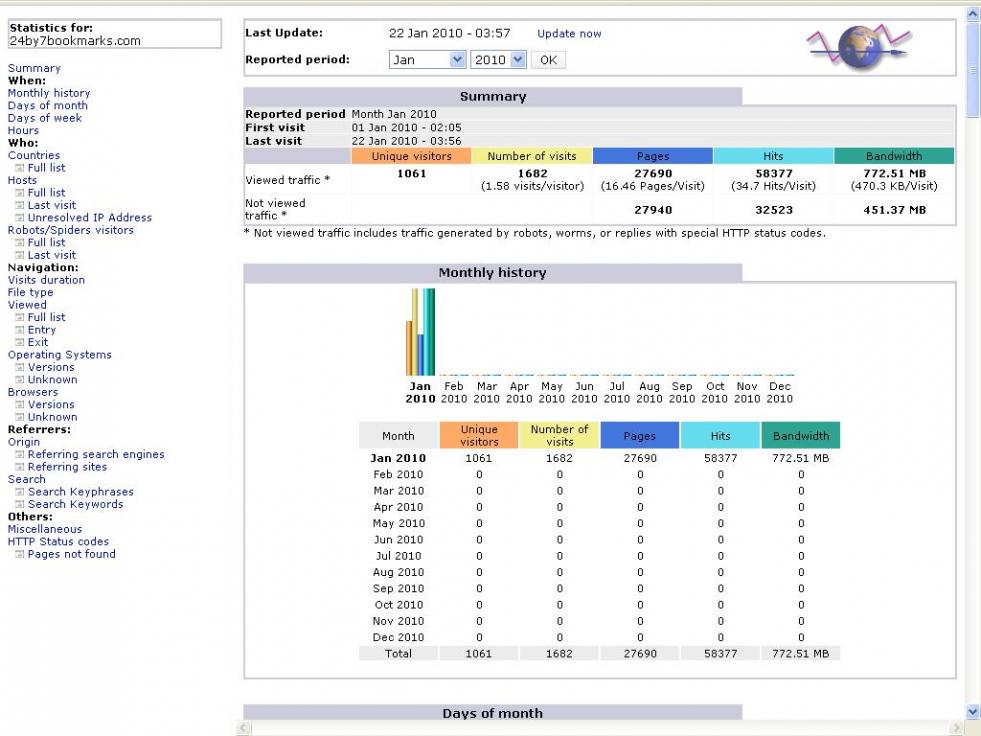Click the icon beside Entry under Viewed
The image size is (981, 736).
click(20, 330)
